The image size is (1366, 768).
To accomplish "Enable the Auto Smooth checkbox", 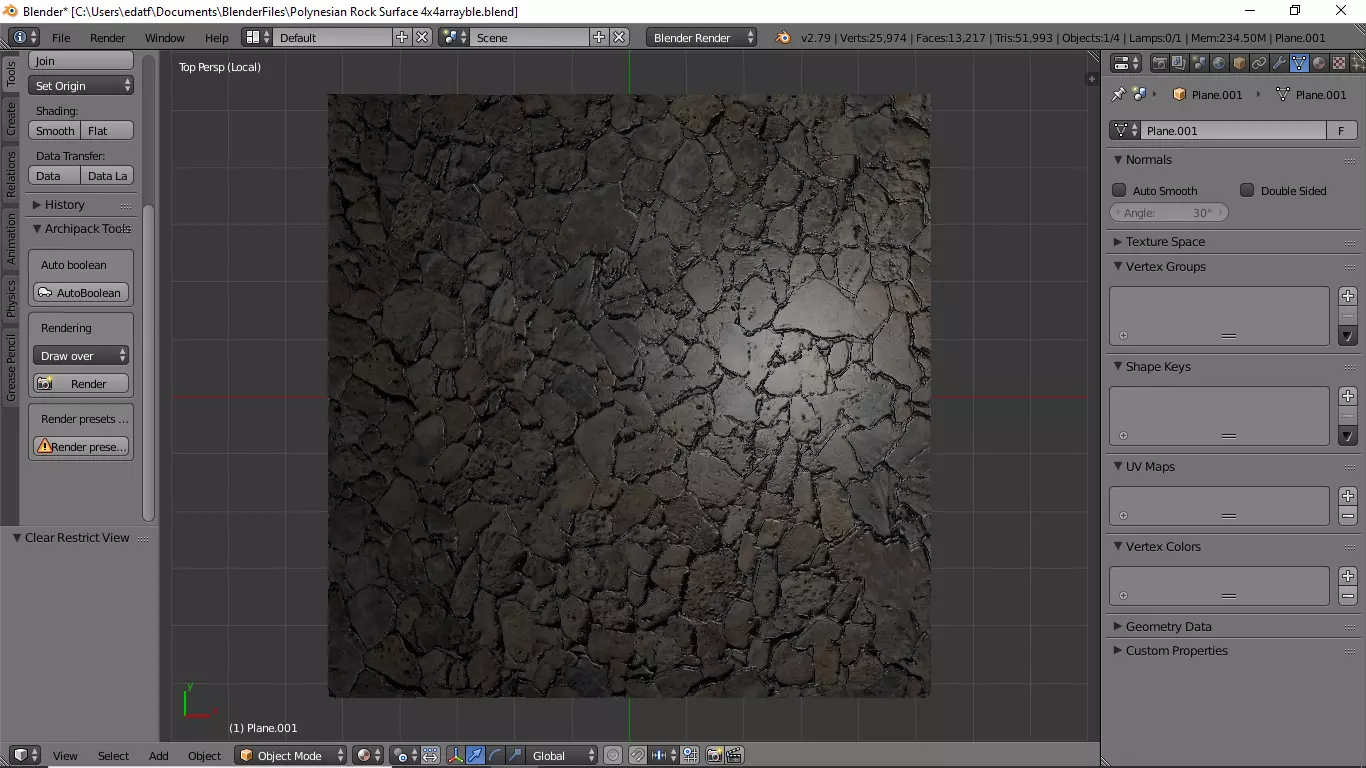I will tap(1120, 190).
